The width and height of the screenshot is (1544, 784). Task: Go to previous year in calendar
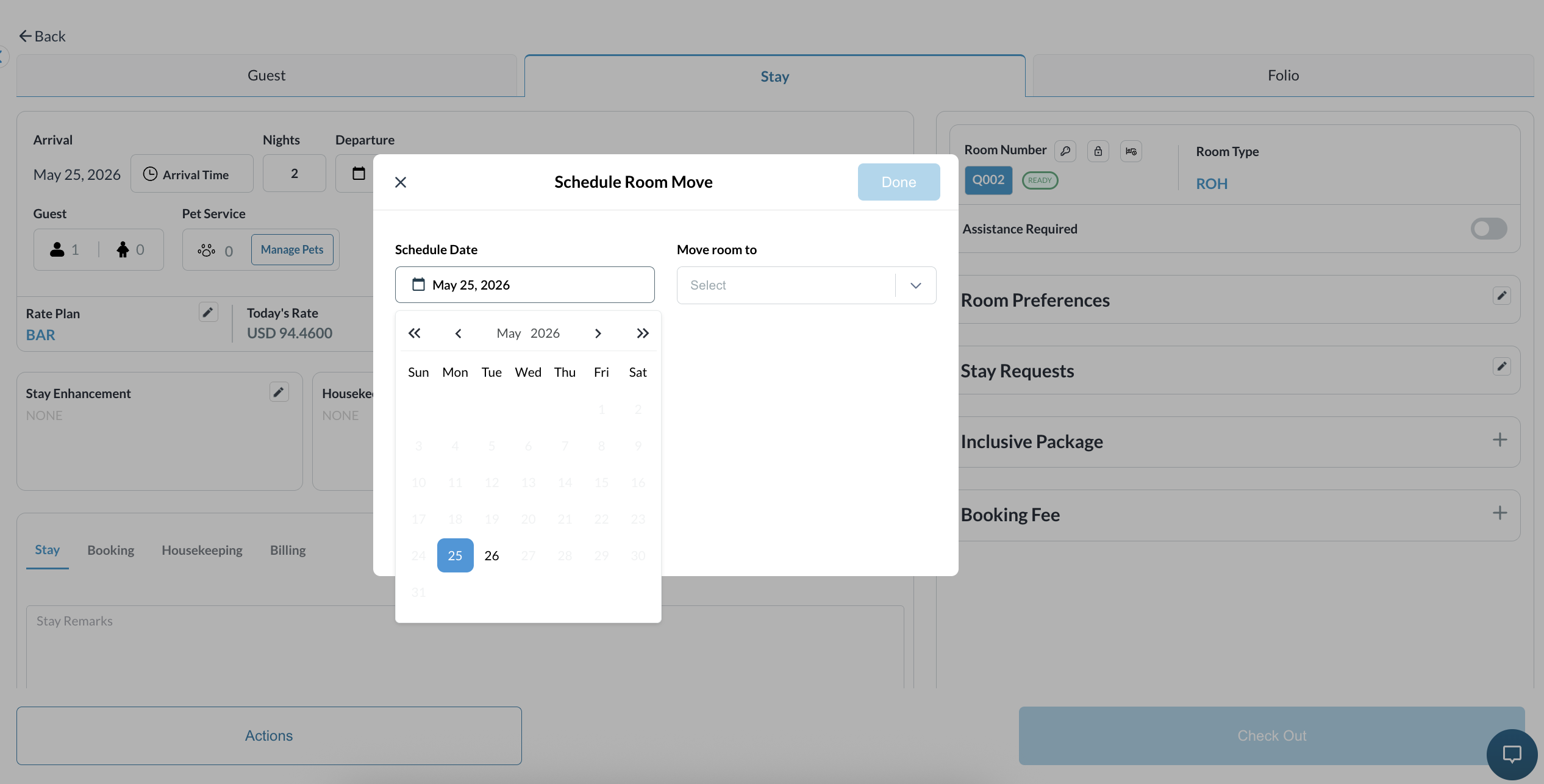tap(415, 333)
